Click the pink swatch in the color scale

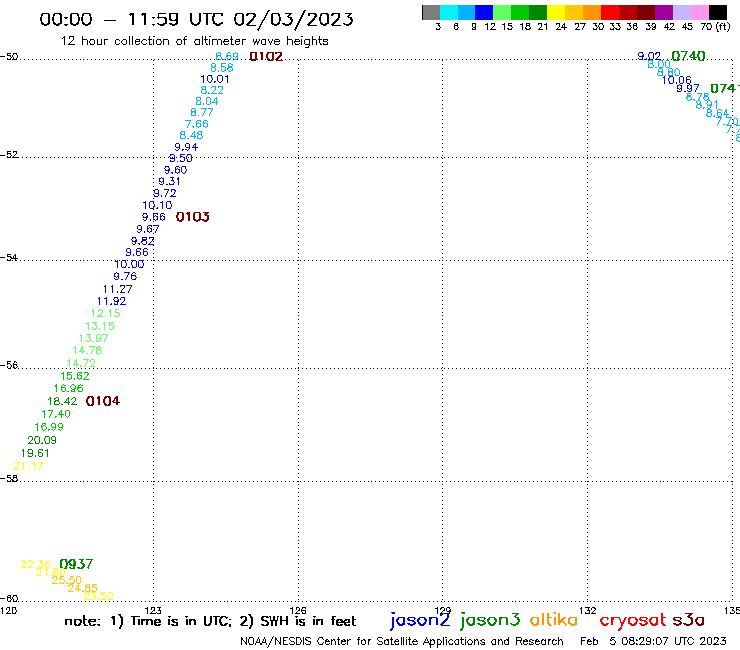(699, 12)
